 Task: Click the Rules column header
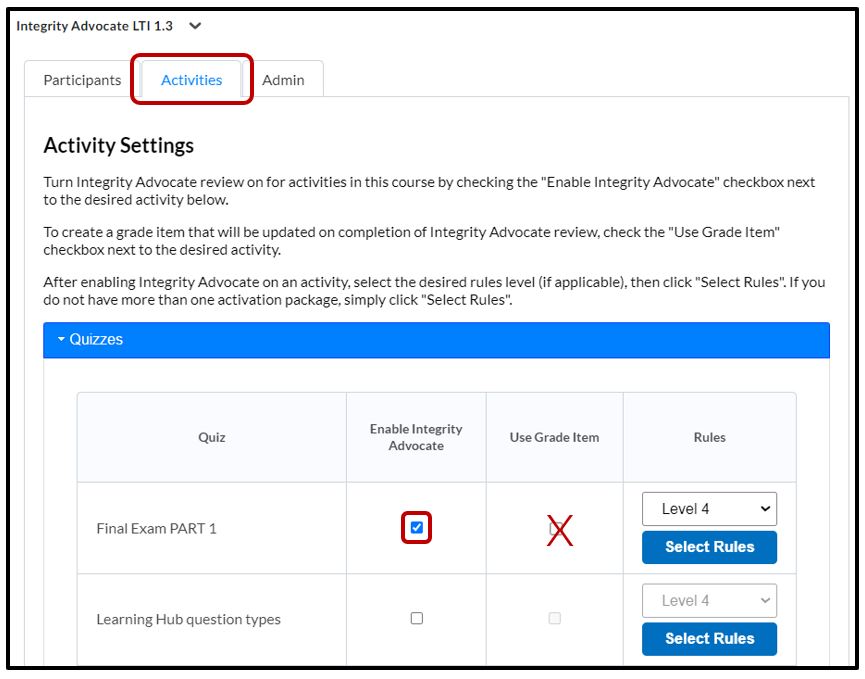tap(709, 437)
